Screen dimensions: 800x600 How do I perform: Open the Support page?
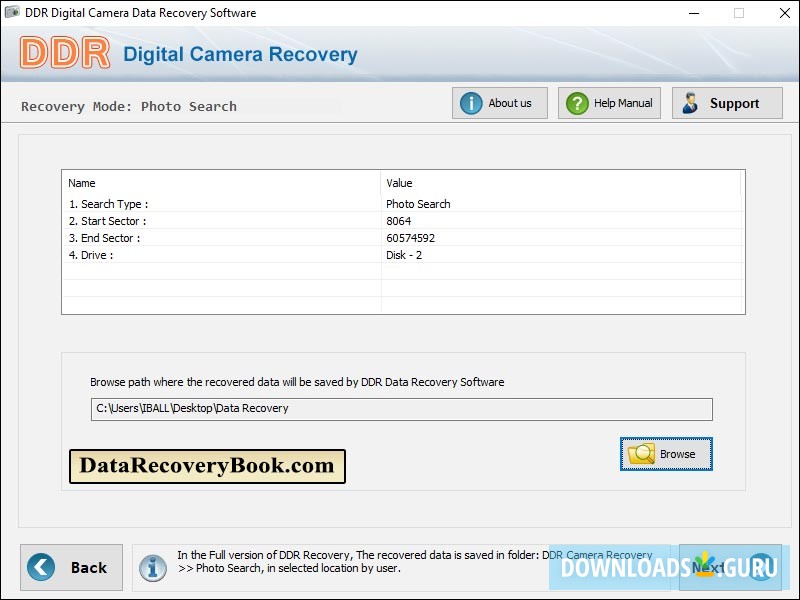727,103
